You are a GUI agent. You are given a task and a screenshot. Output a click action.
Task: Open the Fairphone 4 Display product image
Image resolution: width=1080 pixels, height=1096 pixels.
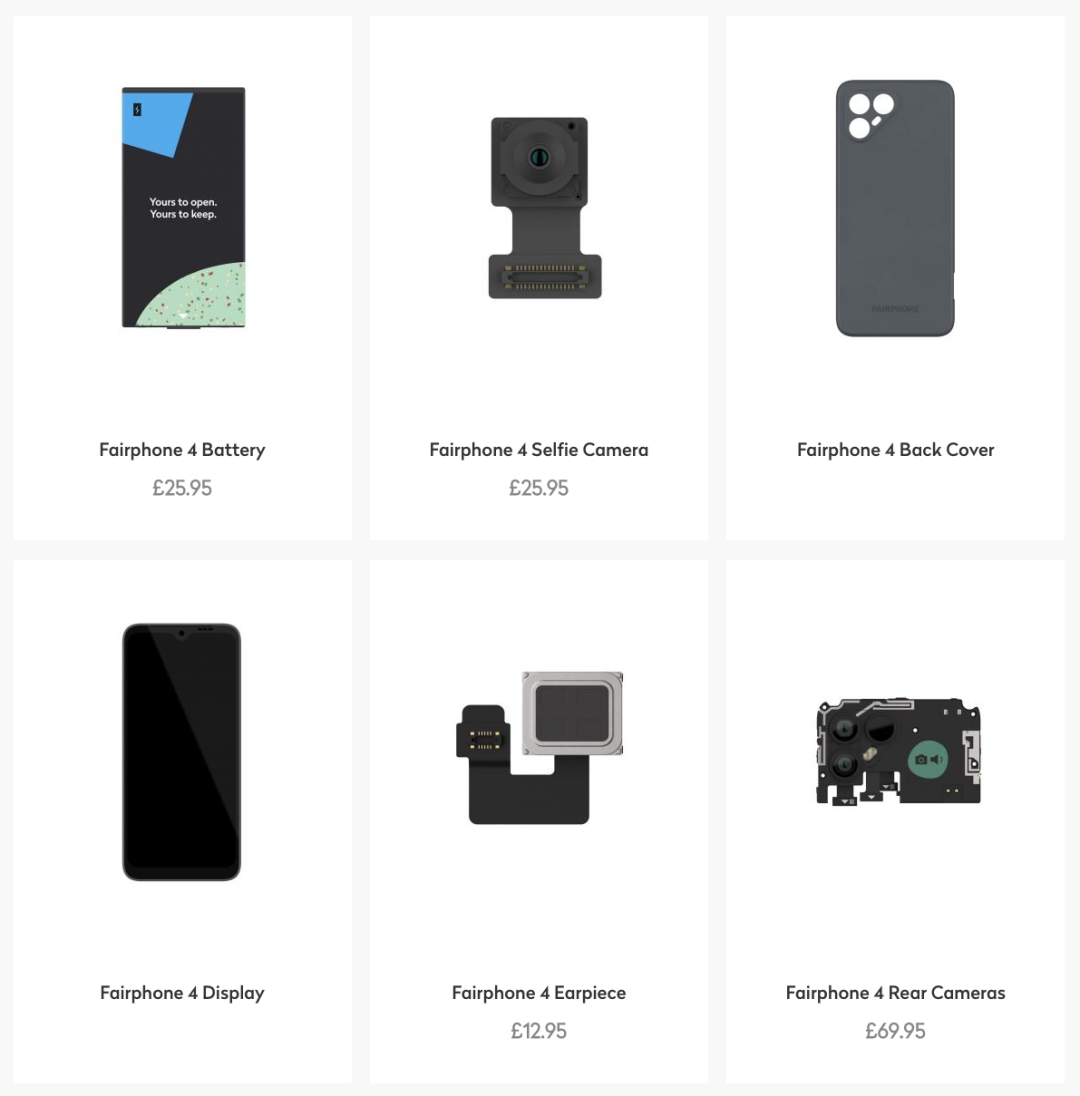click(182, 751)
